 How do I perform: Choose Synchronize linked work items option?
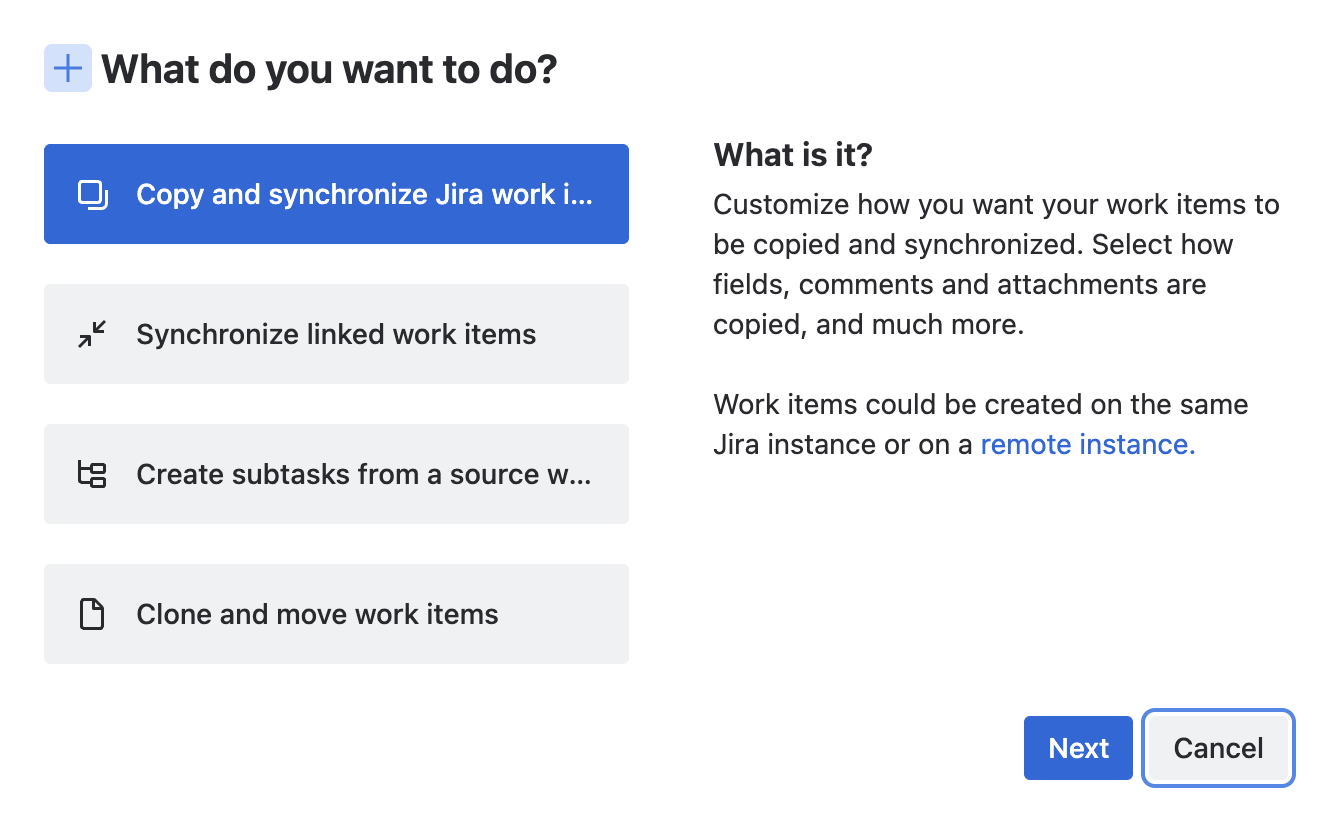click(336, 334)
